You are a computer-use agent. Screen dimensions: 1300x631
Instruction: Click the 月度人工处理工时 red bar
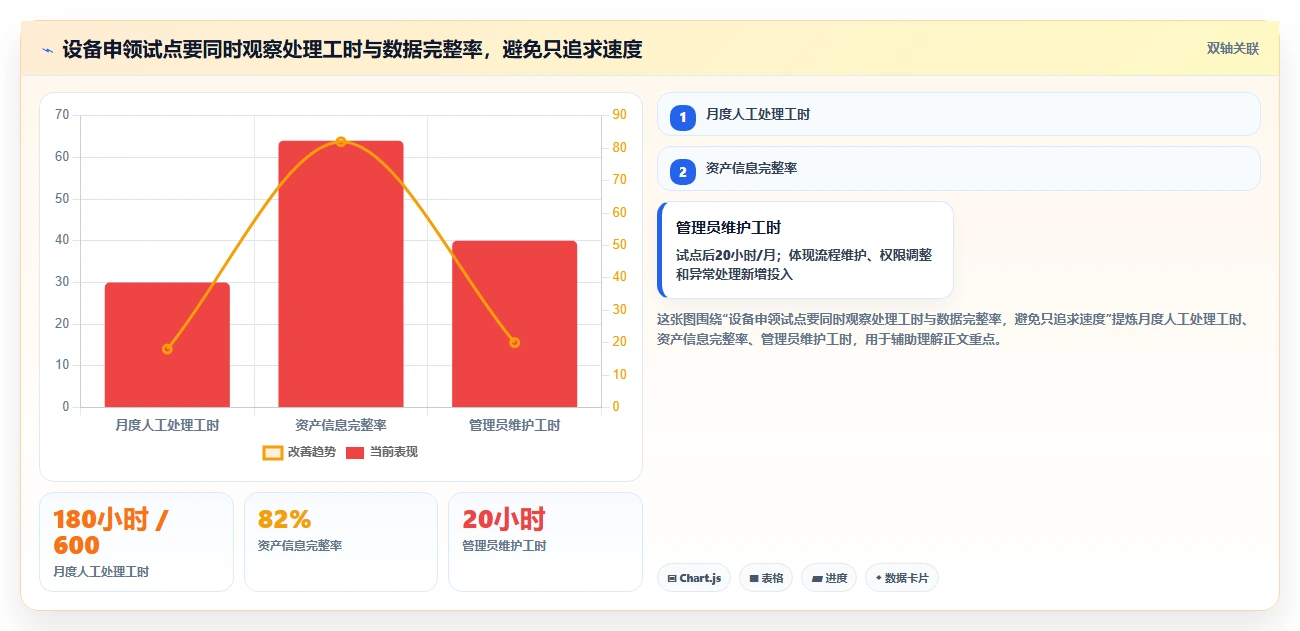pyautogui.click(x=167, y=345)
